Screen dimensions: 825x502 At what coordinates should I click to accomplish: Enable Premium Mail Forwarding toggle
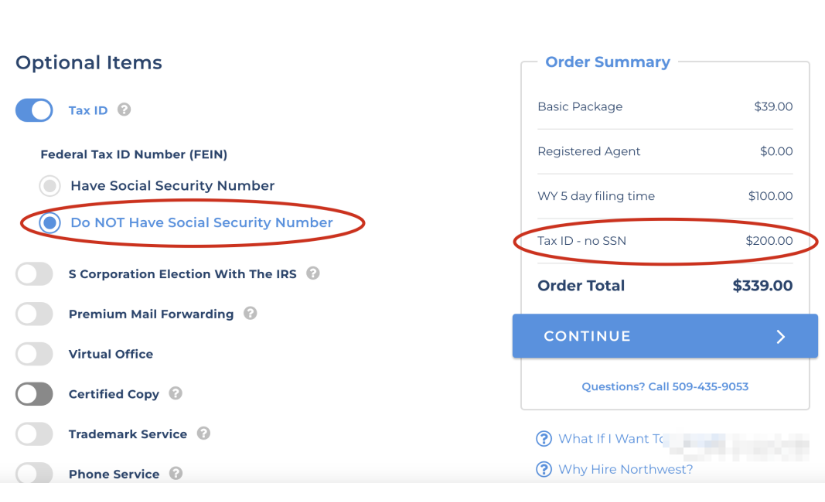(34, 313)
